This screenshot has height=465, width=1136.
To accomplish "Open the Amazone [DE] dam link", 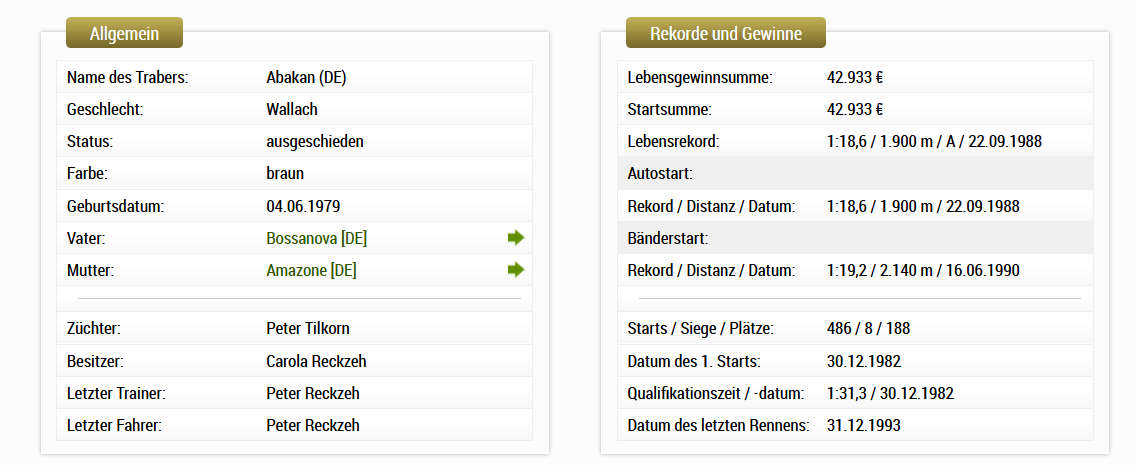I will [312, 271].
